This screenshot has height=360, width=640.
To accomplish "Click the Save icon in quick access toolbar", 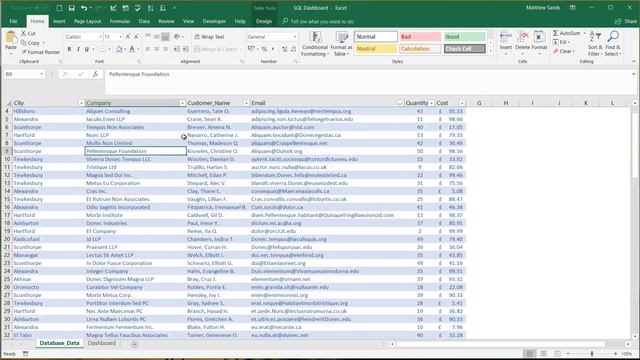I will pyautogui.click(x=71, y=8).
